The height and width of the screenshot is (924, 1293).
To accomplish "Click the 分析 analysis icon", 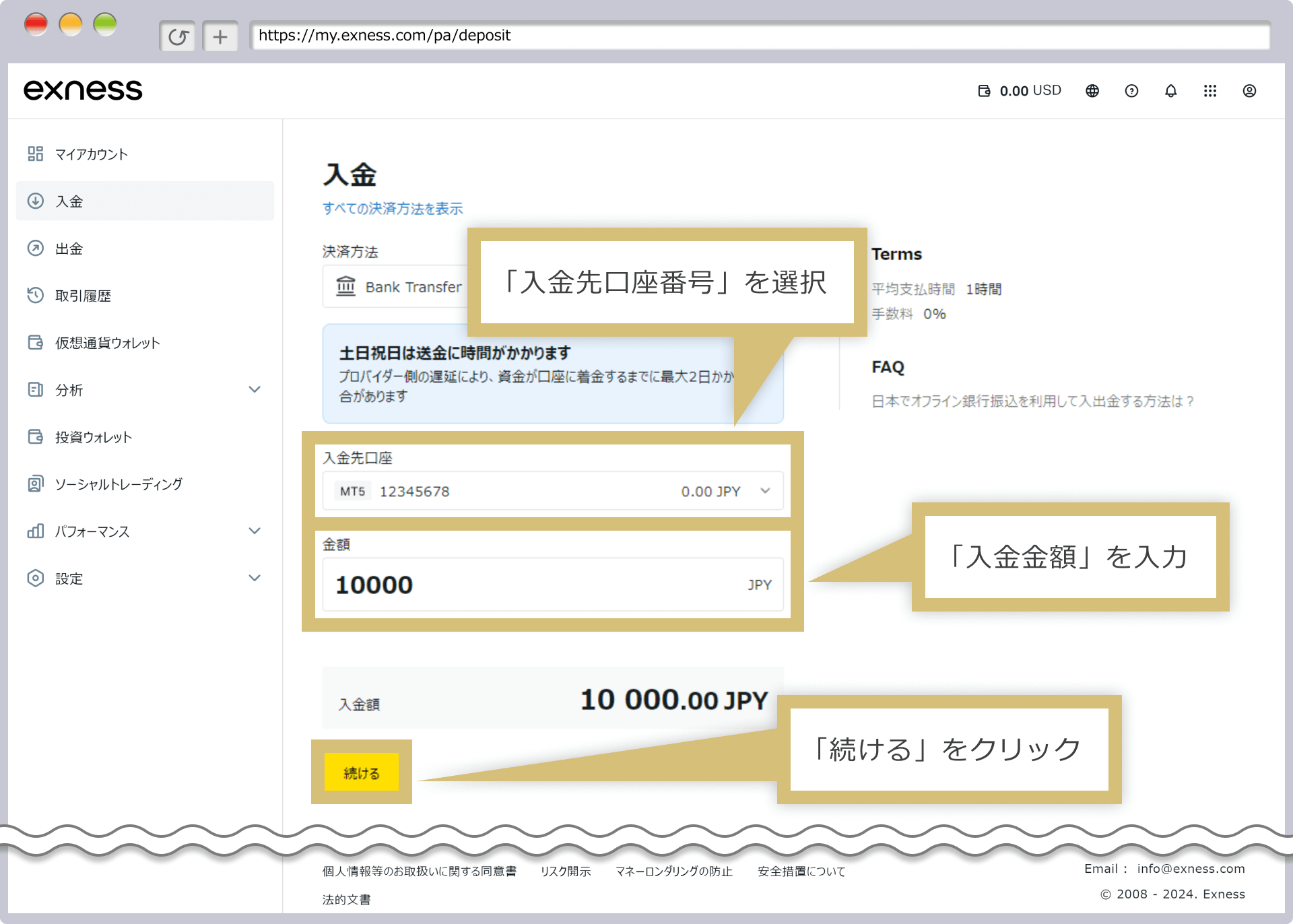I will 36,389.
